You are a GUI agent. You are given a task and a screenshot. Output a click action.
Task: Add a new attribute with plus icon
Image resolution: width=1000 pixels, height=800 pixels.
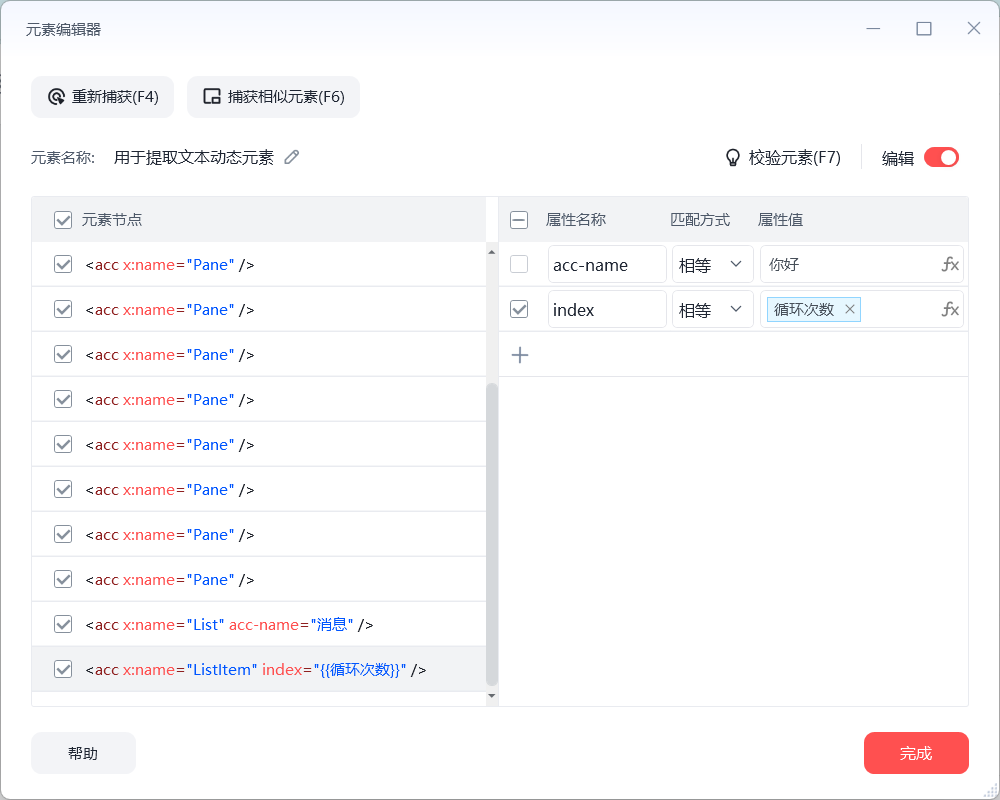(520, 355)
